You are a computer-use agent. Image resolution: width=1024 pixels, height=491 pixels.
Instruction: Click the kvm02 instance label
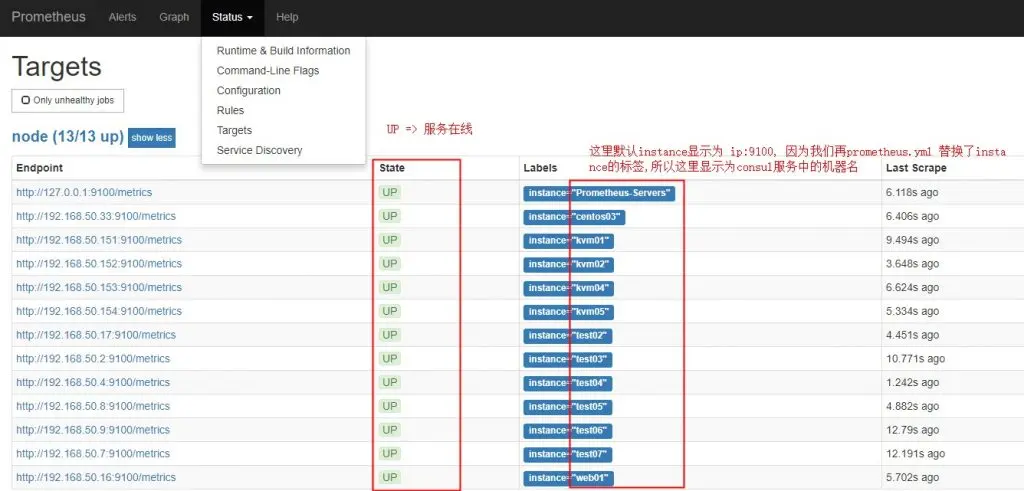coord(568,265)
